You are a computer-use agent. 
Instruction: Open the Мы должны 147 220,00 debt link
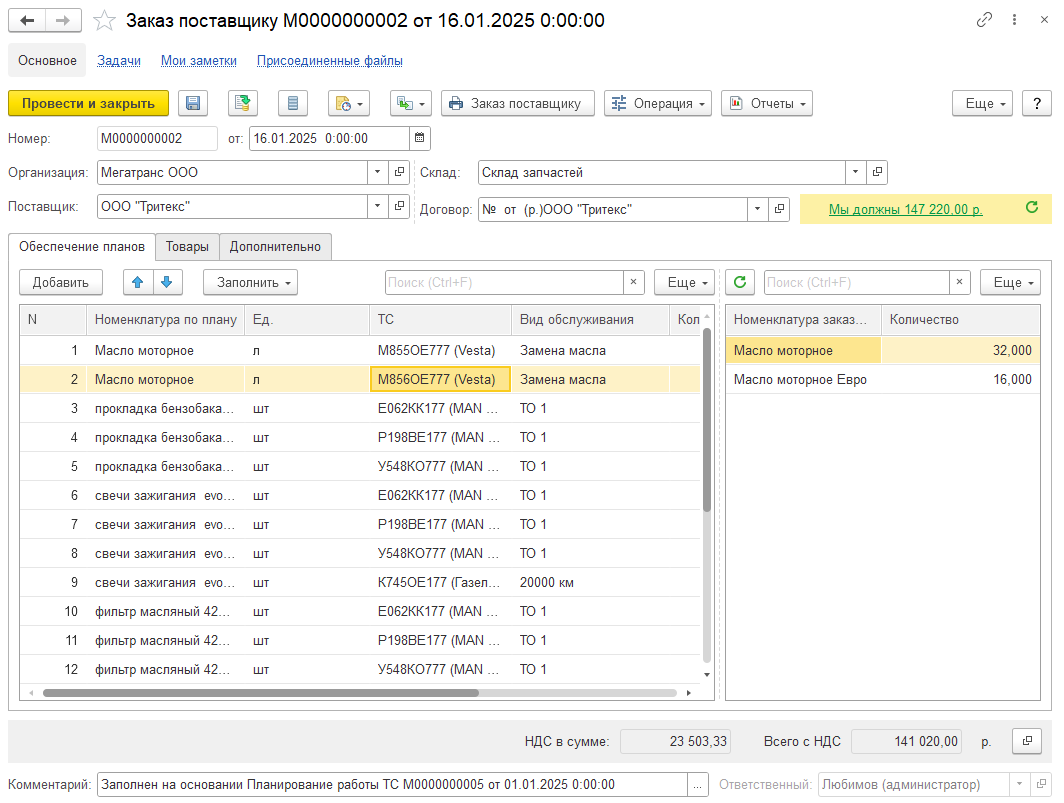[x=905, y=209]
